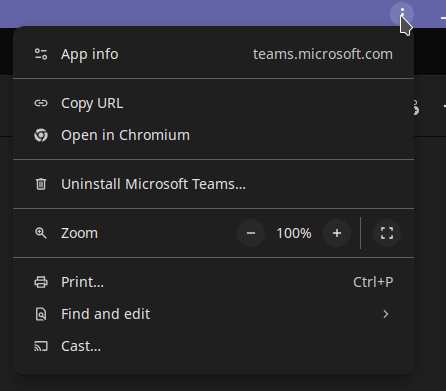Image resolution: width=446 pixels, height=391 pixels.
Task: Choose Open in Chromium
Action: (213, 135)
